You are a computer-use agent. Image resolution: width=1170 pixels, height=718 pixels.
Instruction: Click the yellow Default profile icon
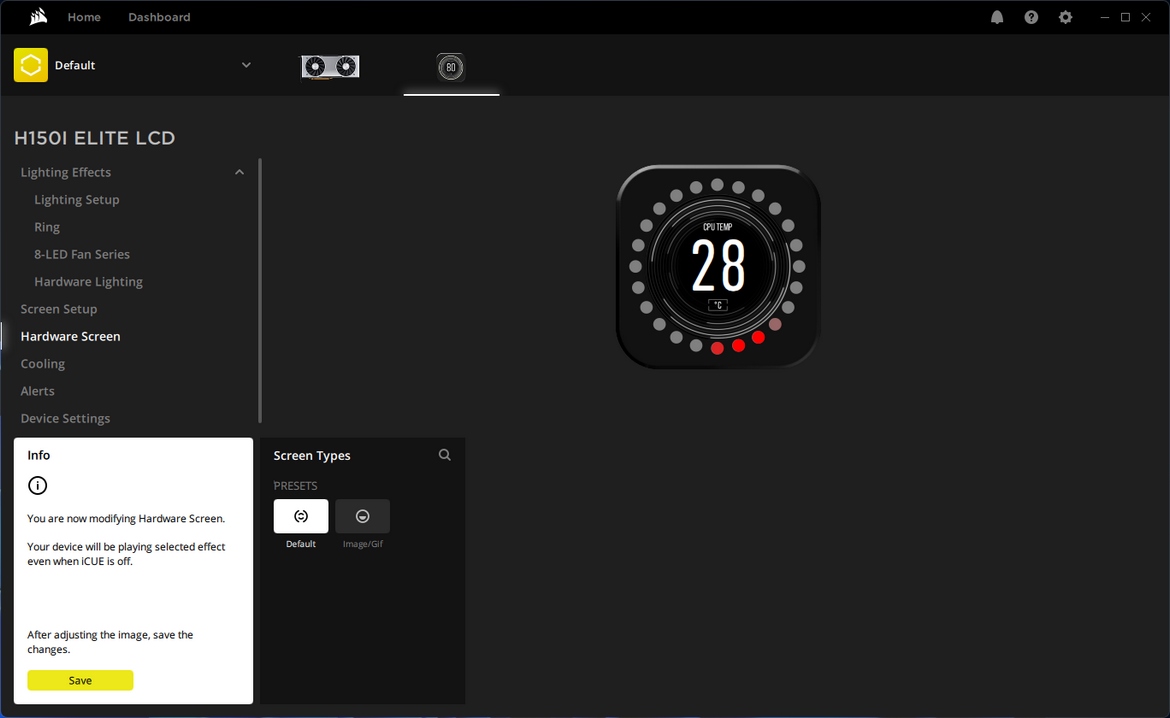[x=31, y=65]
